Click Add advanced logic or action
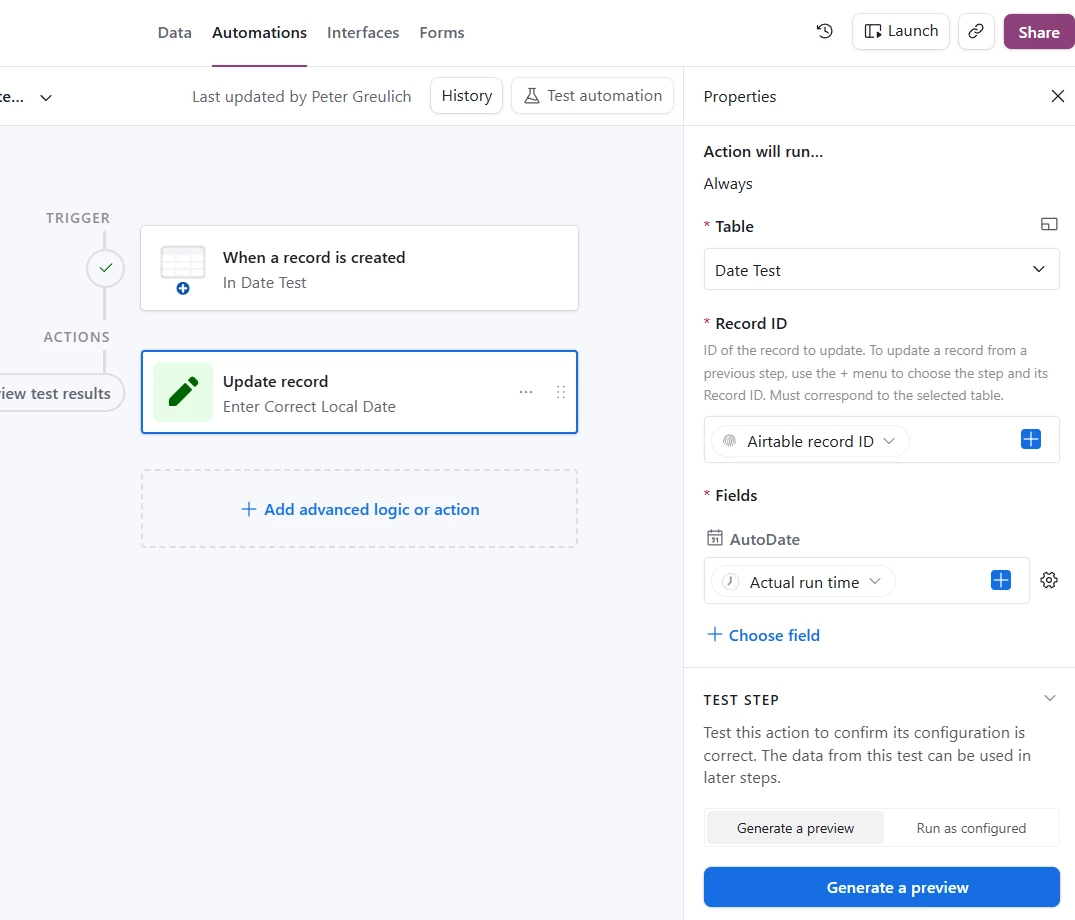 click(359, 509)
